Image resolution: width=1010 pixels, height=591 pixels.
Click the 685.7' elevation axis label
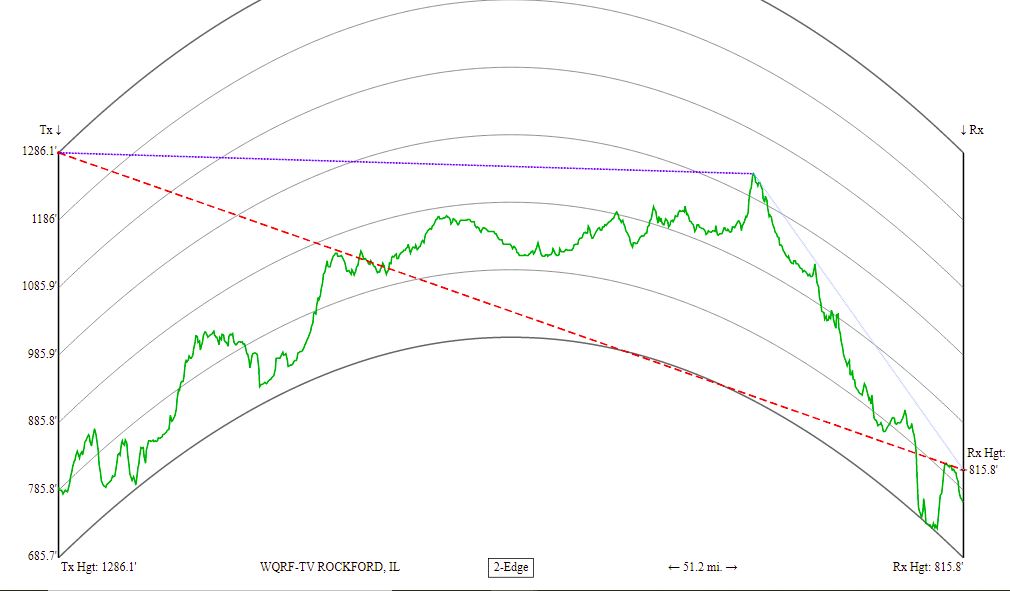43,555
